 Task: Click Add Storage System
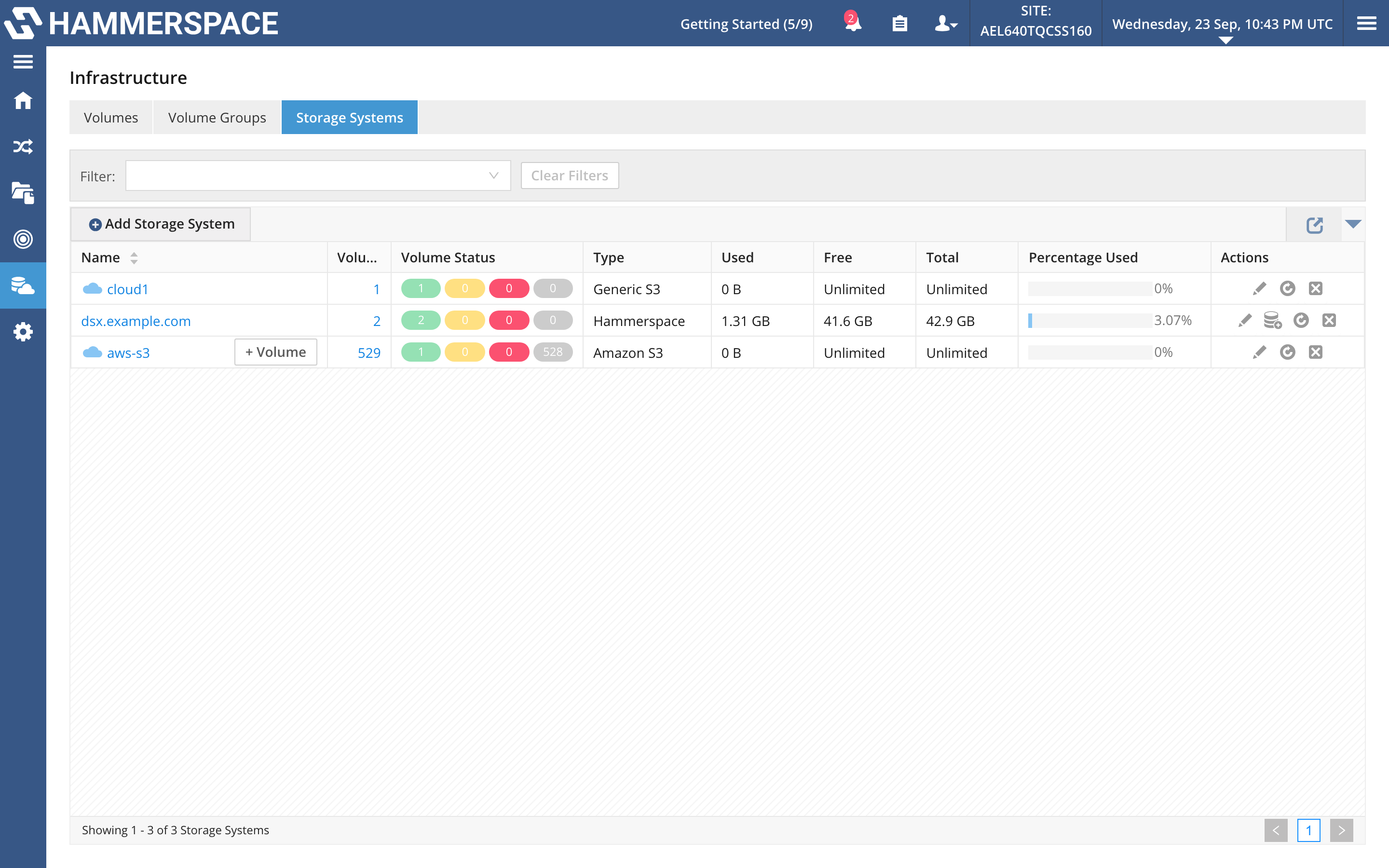[161, 224]
